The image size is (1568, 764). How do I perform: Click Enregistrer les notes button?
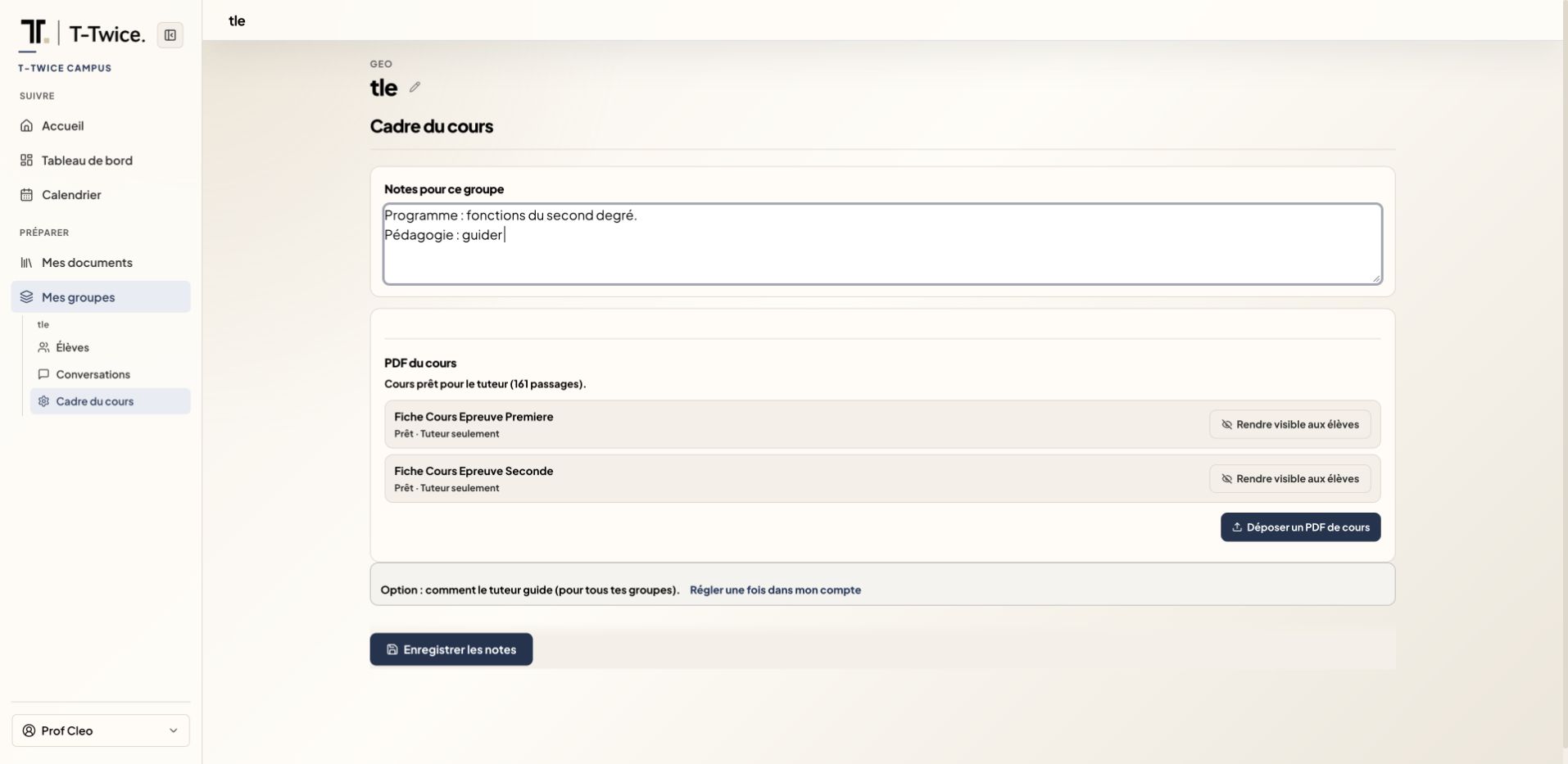point(451,649)
